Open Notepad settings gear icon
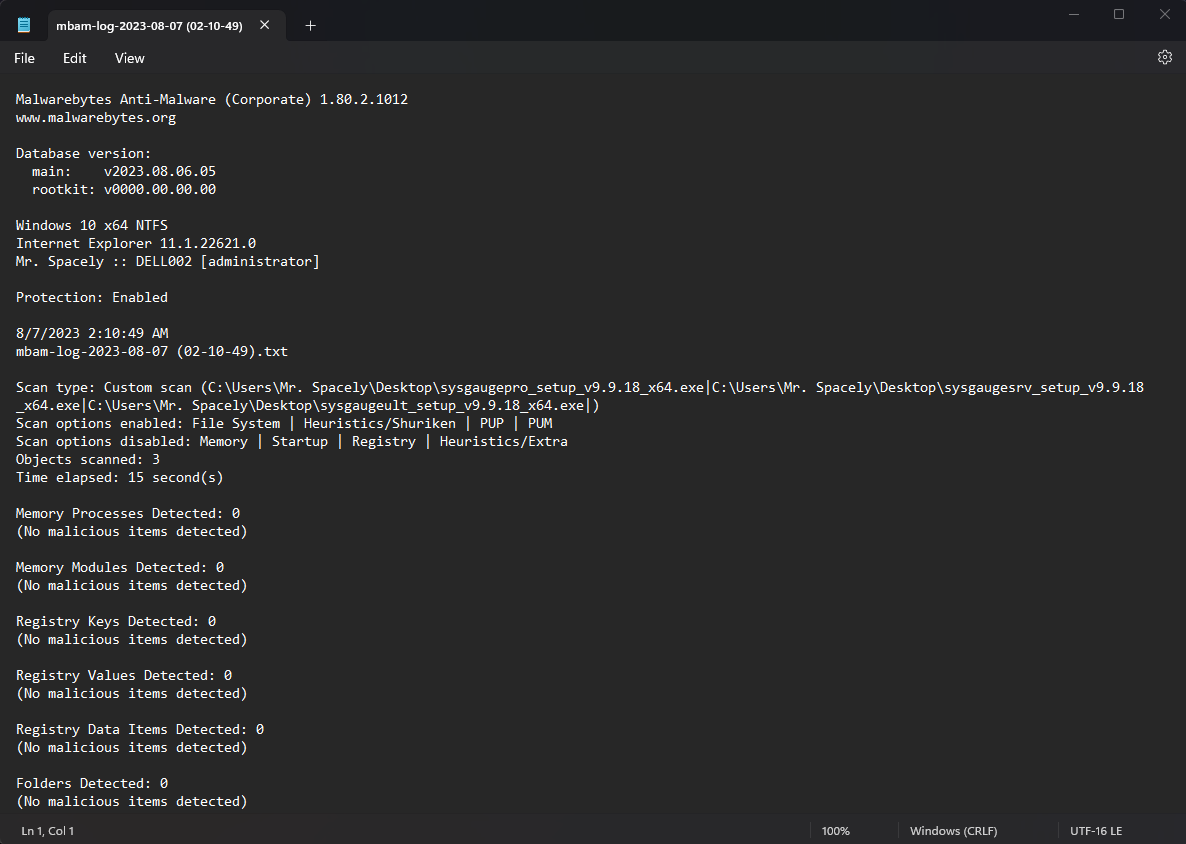The width and height of the screenshot is (1186, 844). point(1164,57)
